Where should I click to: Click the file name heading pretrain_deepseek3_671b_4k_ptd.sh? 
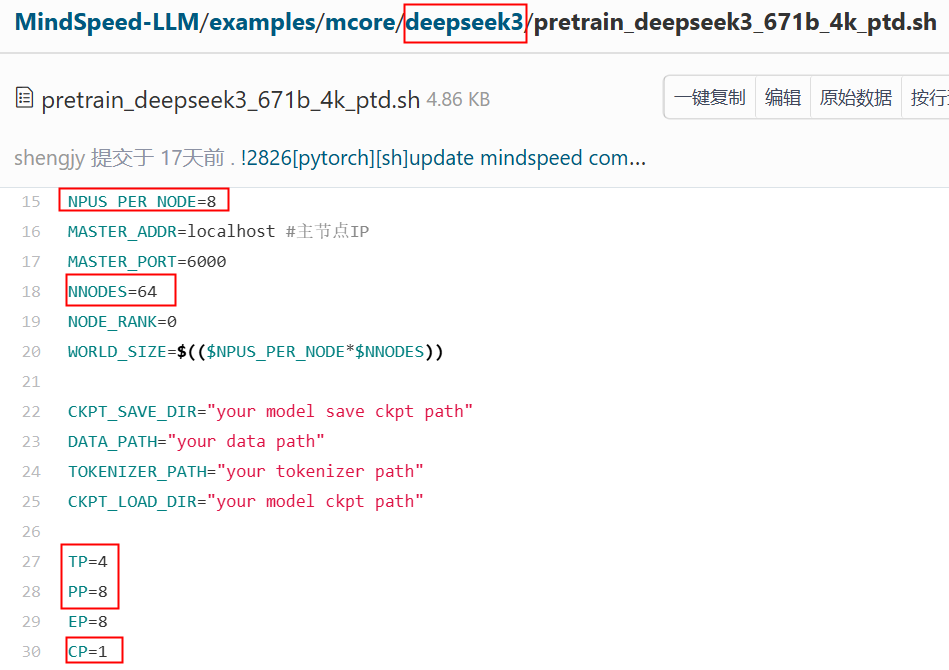(x=231, y=100)
